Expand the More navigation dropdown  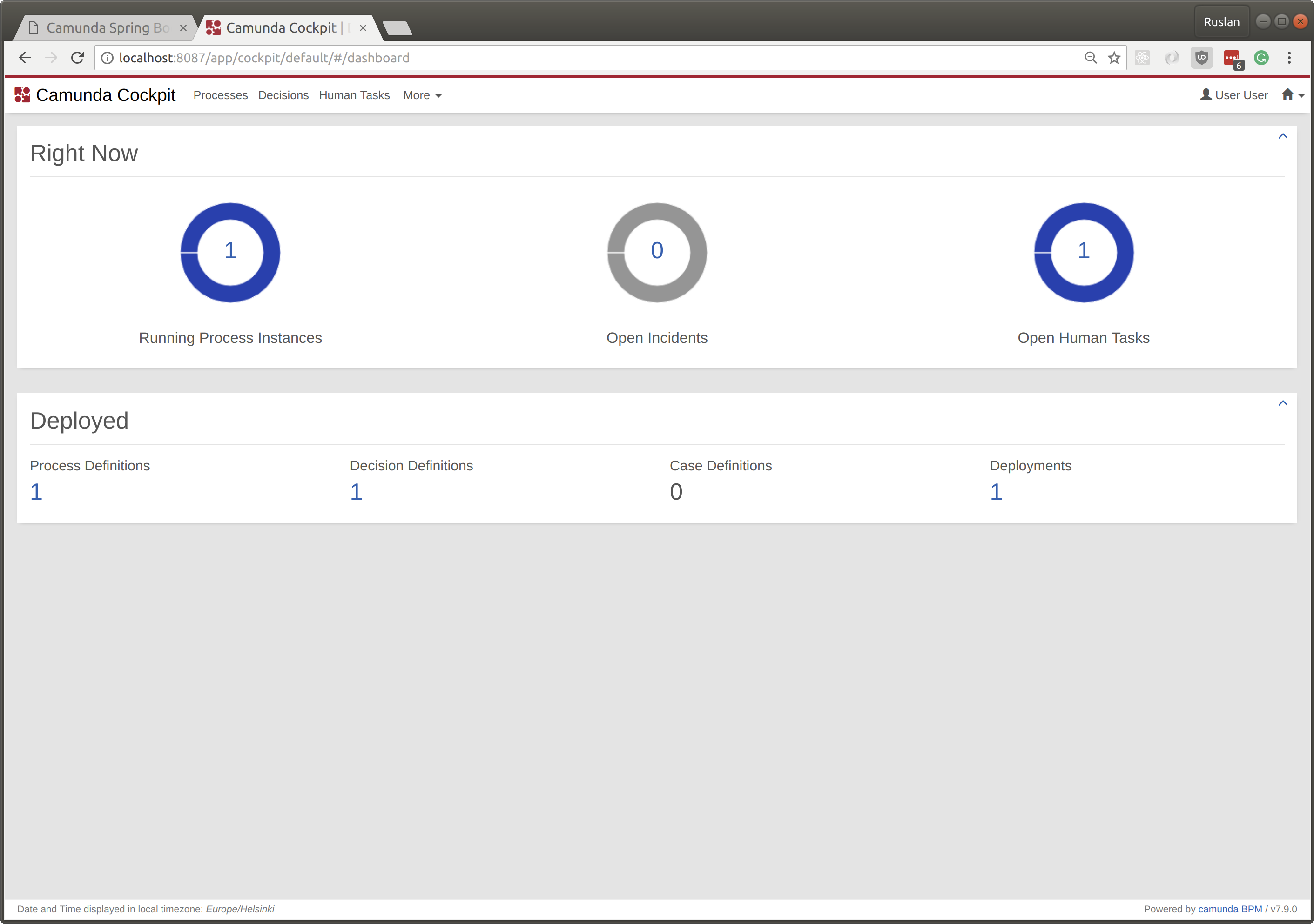pyautogui.click(x=422, y=95)
